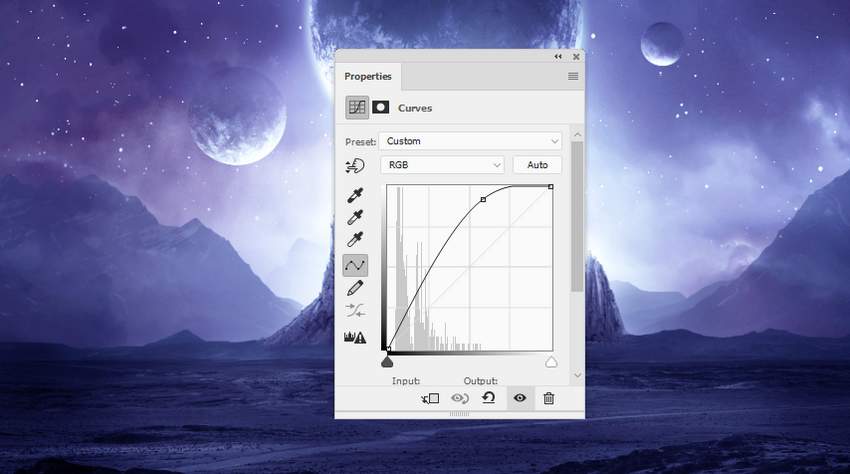Select the bottom-left curve end point
850x474 pixels.
pos(388,349)
